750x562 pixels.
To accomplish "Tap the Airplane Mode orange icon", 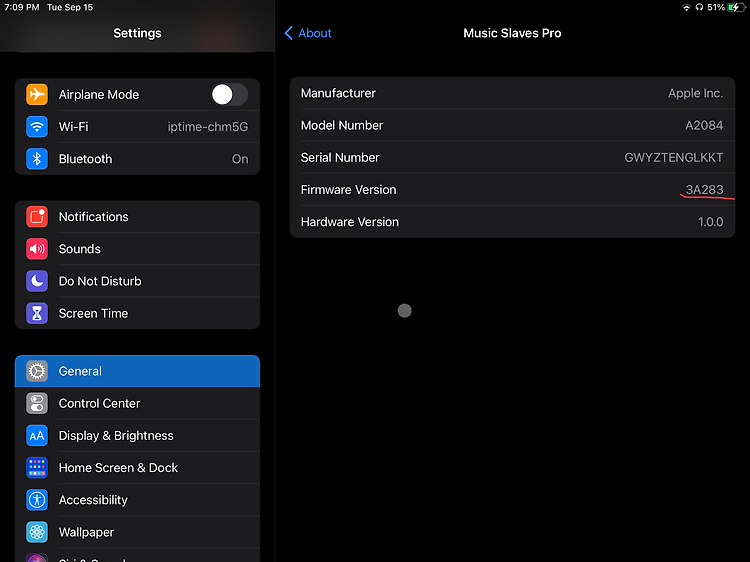I will pyautogui.click(x=37, y=94).
